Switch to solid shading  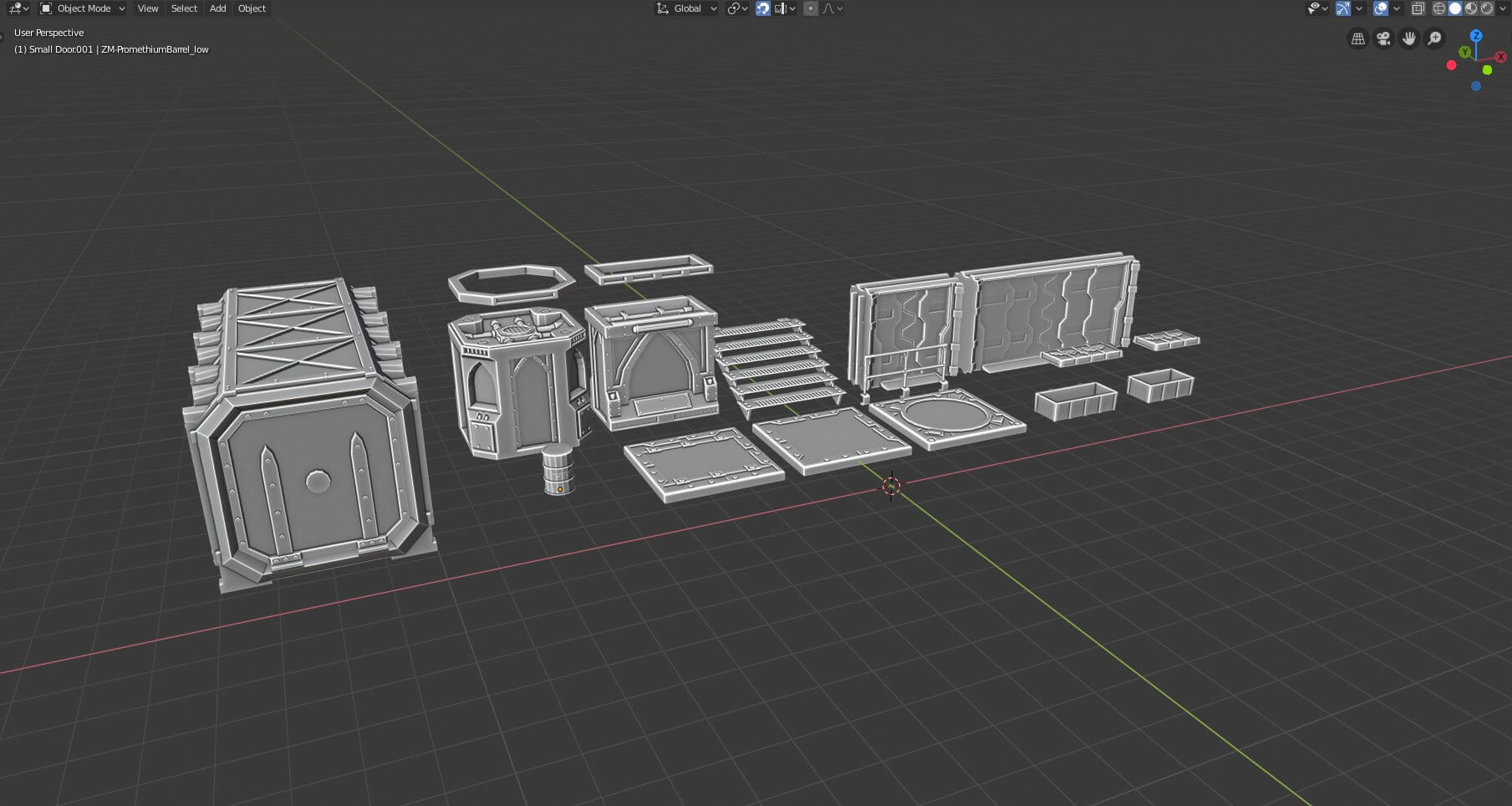point(1455,8)
